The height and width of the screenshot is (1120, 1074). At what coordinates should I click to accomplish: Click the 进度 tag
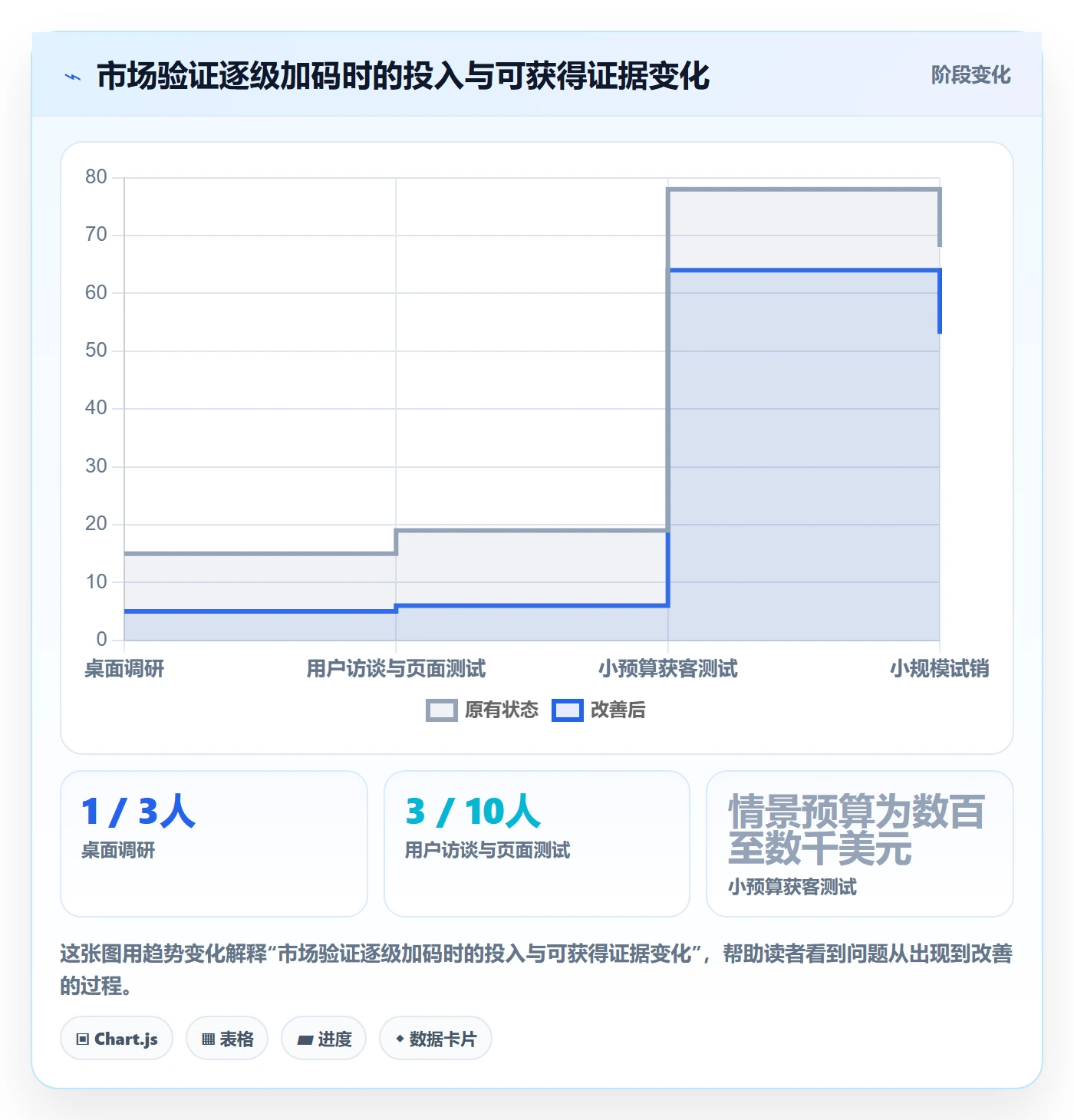point(324,1039)
